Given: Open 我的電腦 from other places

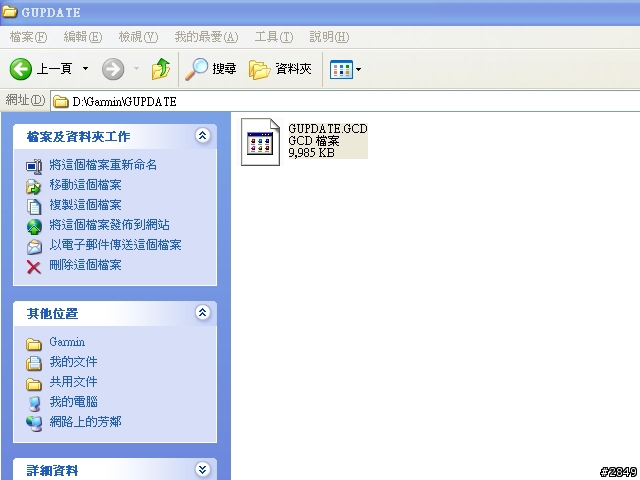Looking at the screenshot, I should (73, 402).
